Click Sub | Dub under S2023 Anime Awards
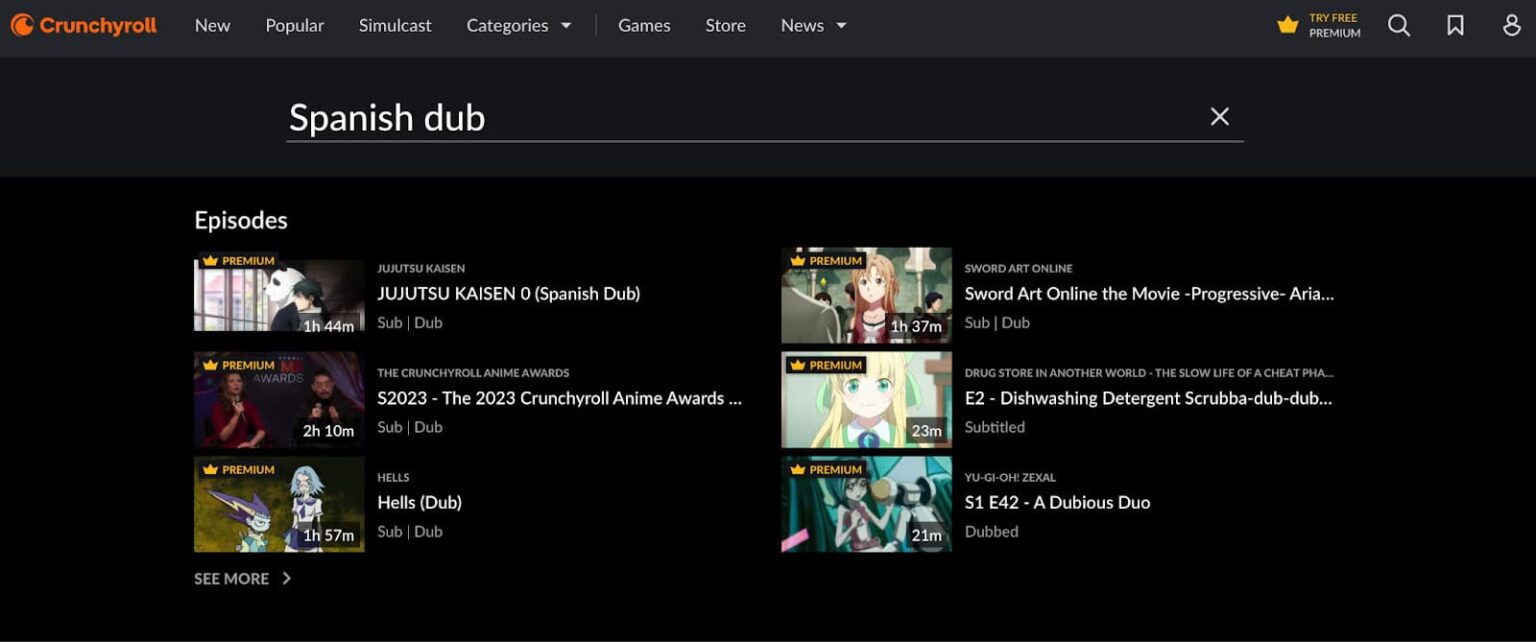1536x642 pixels. [410, 427]
